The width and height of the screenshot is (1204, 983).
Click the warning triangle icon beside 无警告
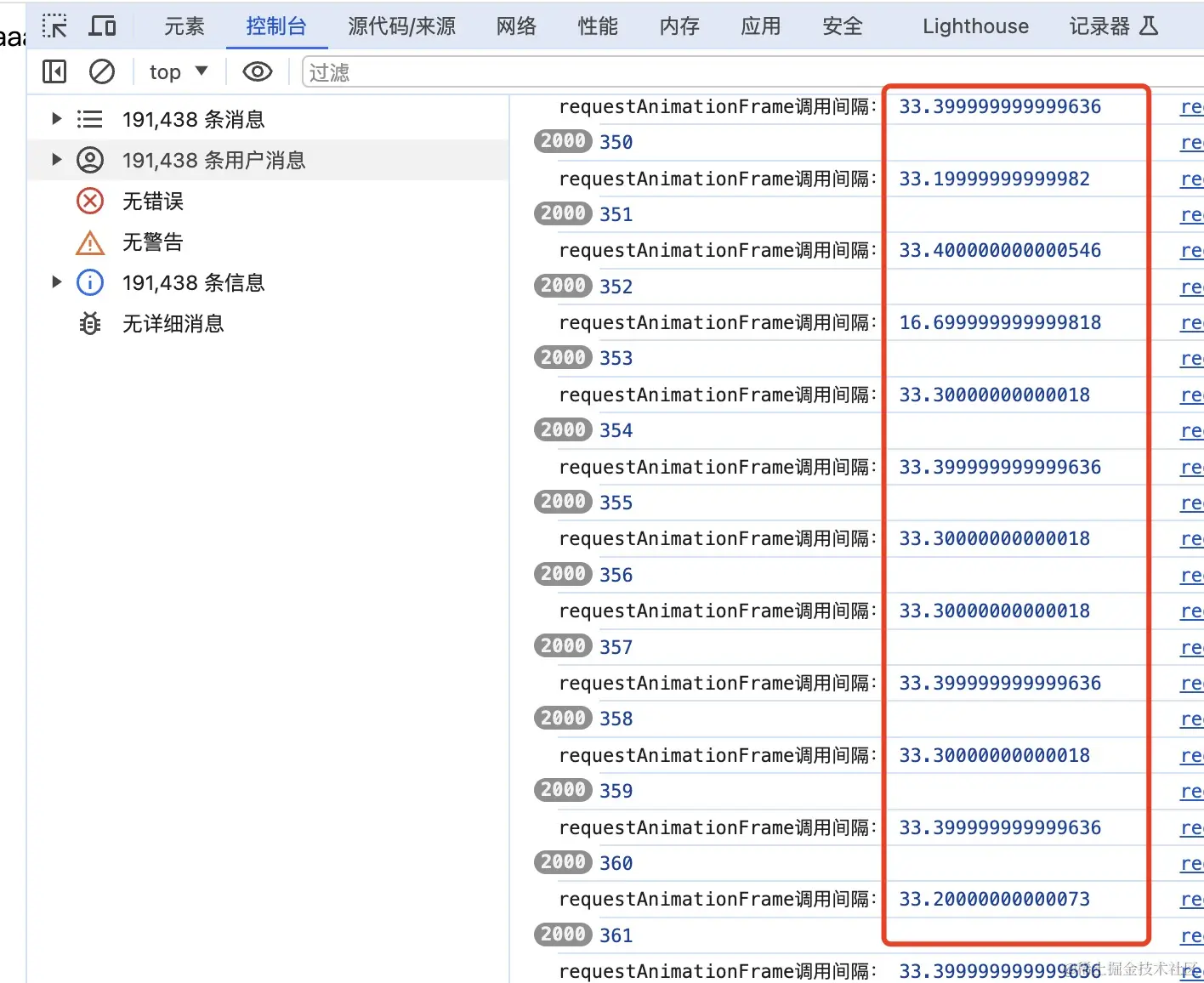click(90, 242)
